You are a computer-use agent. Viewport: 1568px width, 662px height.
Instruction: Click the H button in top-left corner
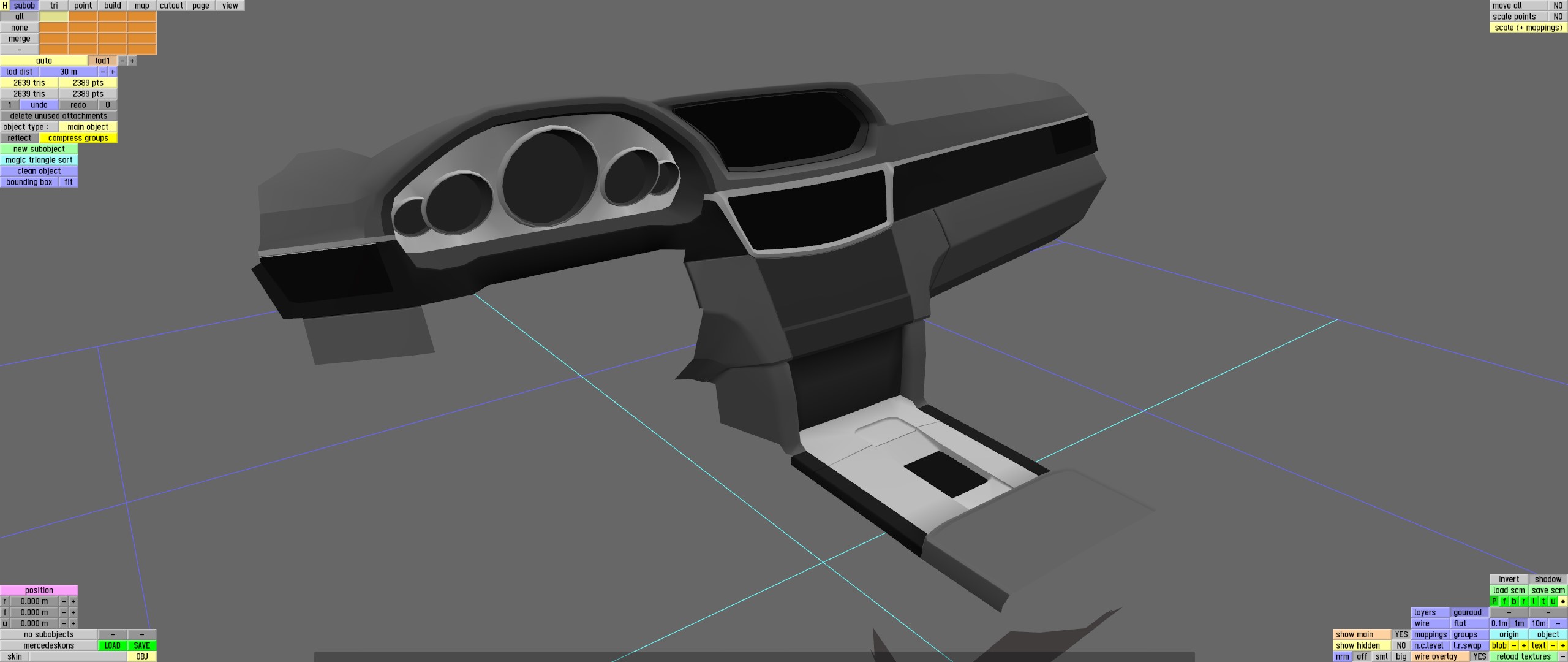(5, 6)
